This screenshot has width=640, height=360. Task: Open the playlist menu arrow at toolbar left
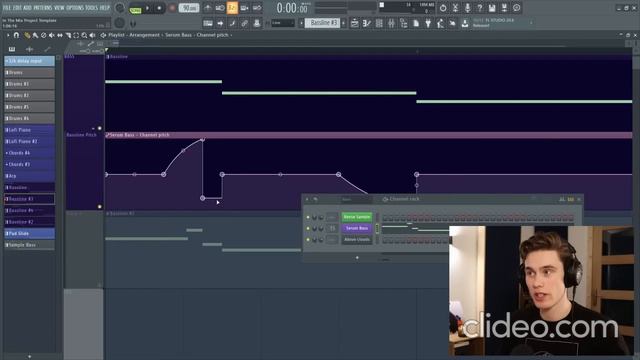8,36
